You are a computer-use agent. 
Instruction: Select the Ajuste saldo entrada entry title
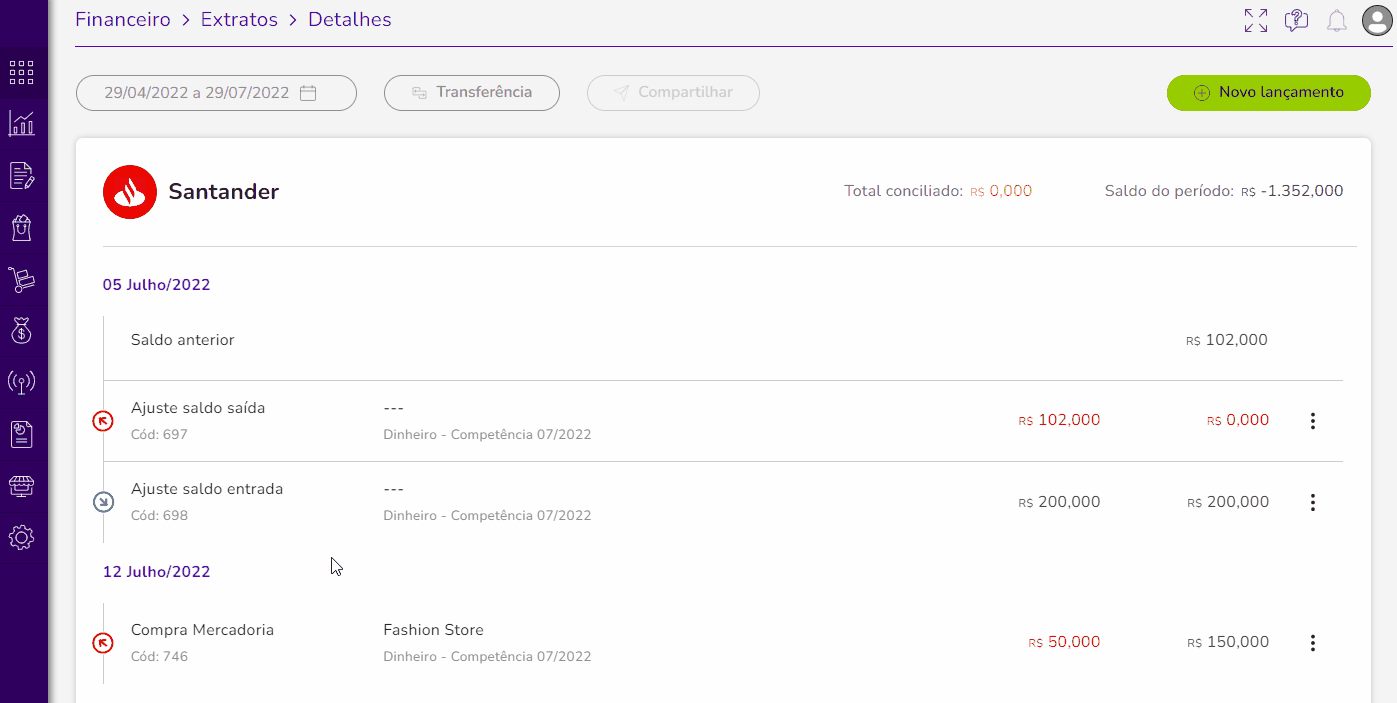pos(207,489)
